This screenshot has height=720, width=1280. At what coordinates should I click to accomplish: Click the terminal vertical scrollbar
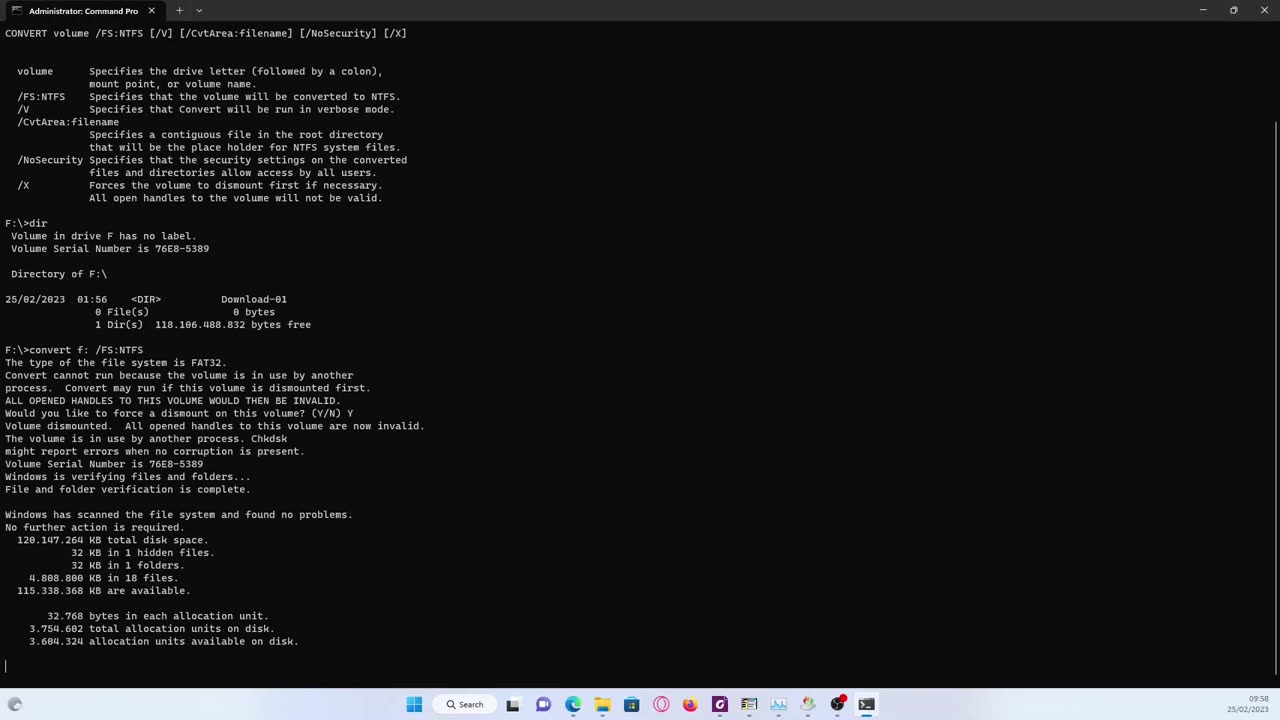[x=1275, y=400]
